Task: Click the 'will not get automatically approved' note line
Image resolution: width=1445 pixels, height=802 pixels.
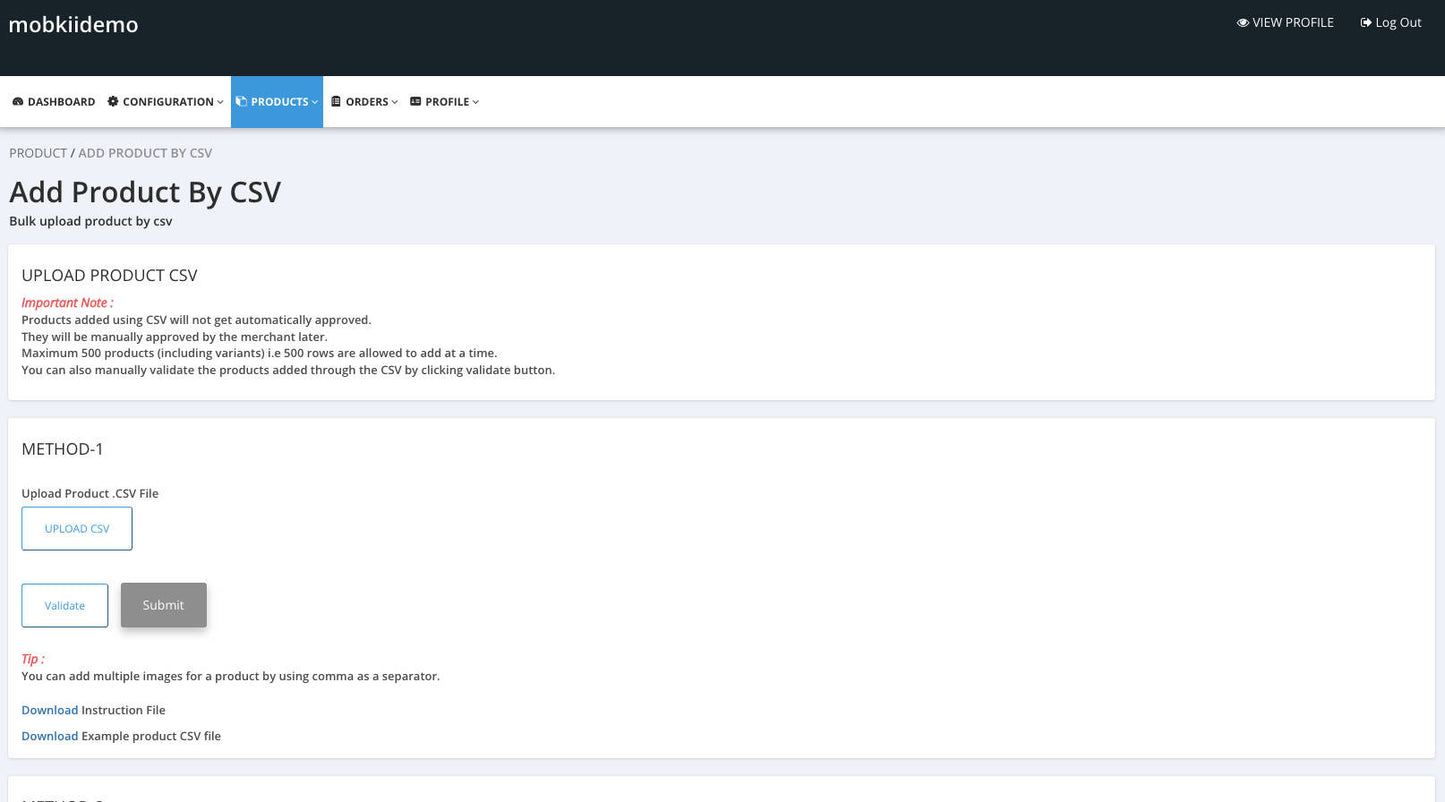Action: 196,320
